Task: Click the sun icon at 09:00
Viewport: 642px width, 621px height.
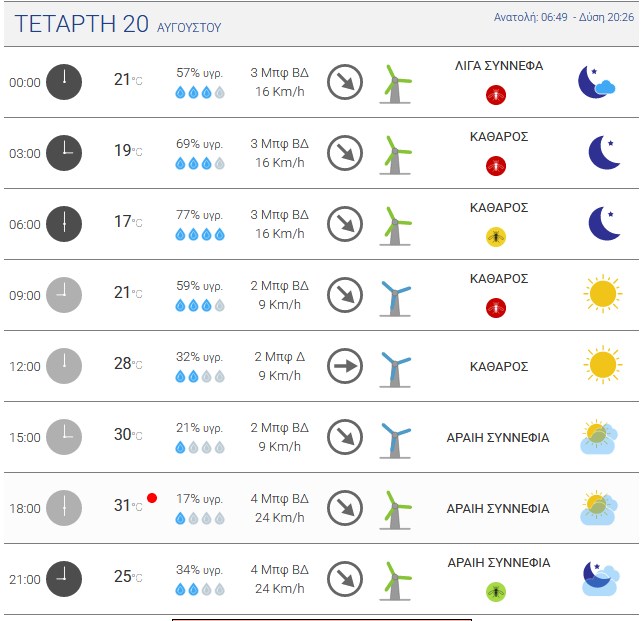Action: click(602, 294)
